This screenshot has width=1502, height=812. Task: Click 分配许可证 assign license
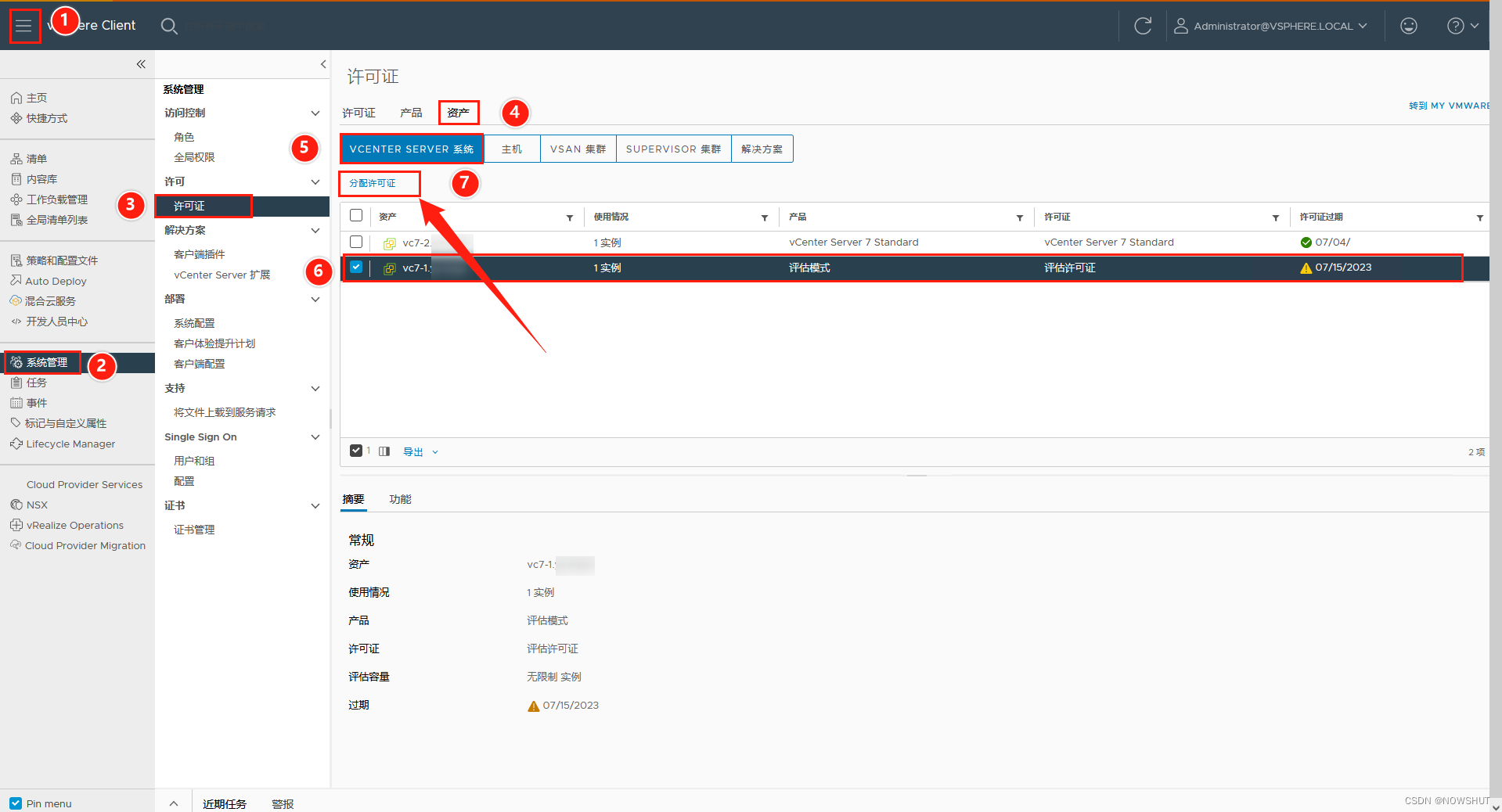pos(373,183)
